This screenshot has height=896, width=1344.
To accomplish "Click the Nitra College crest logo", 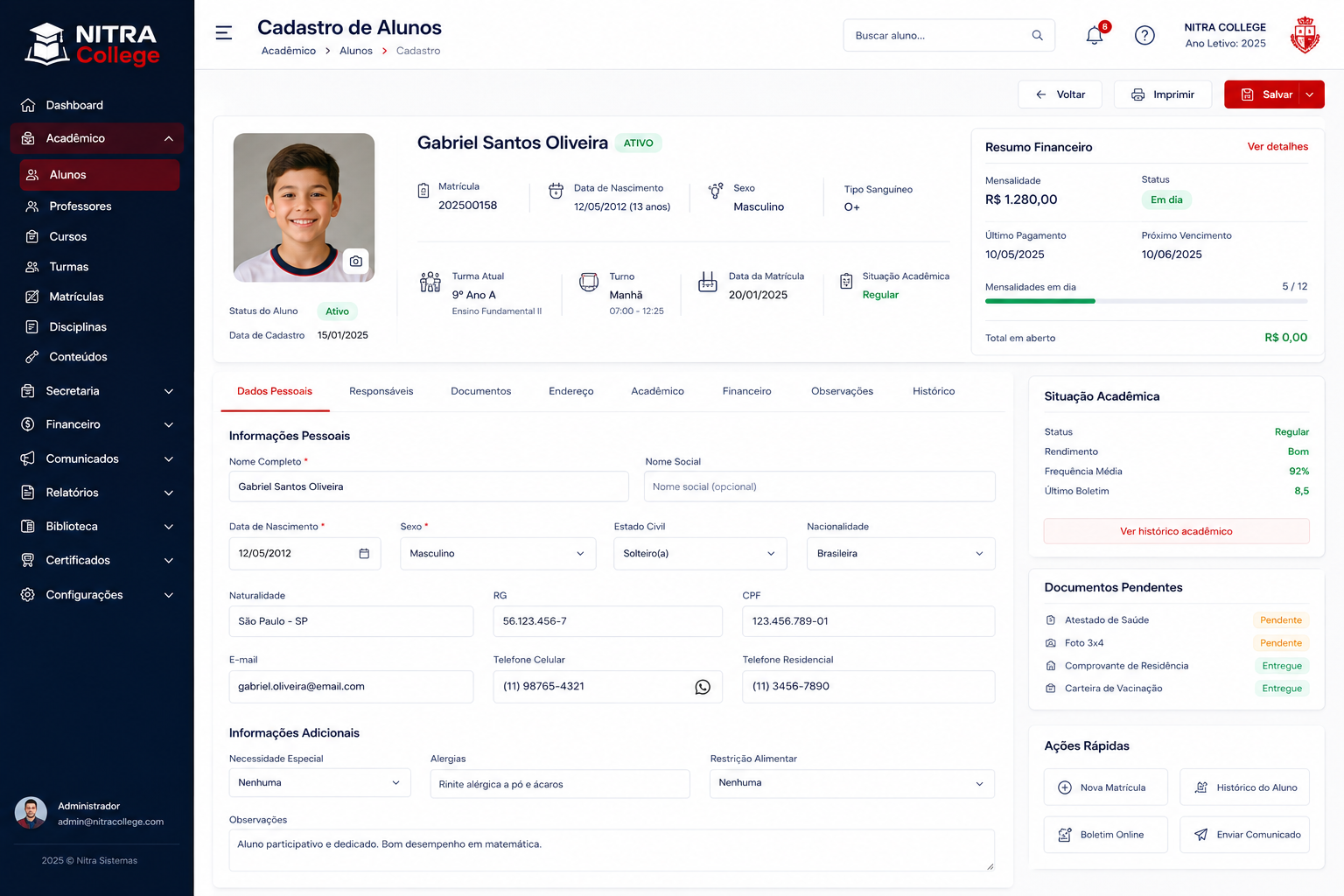I will pos(1305,35).
